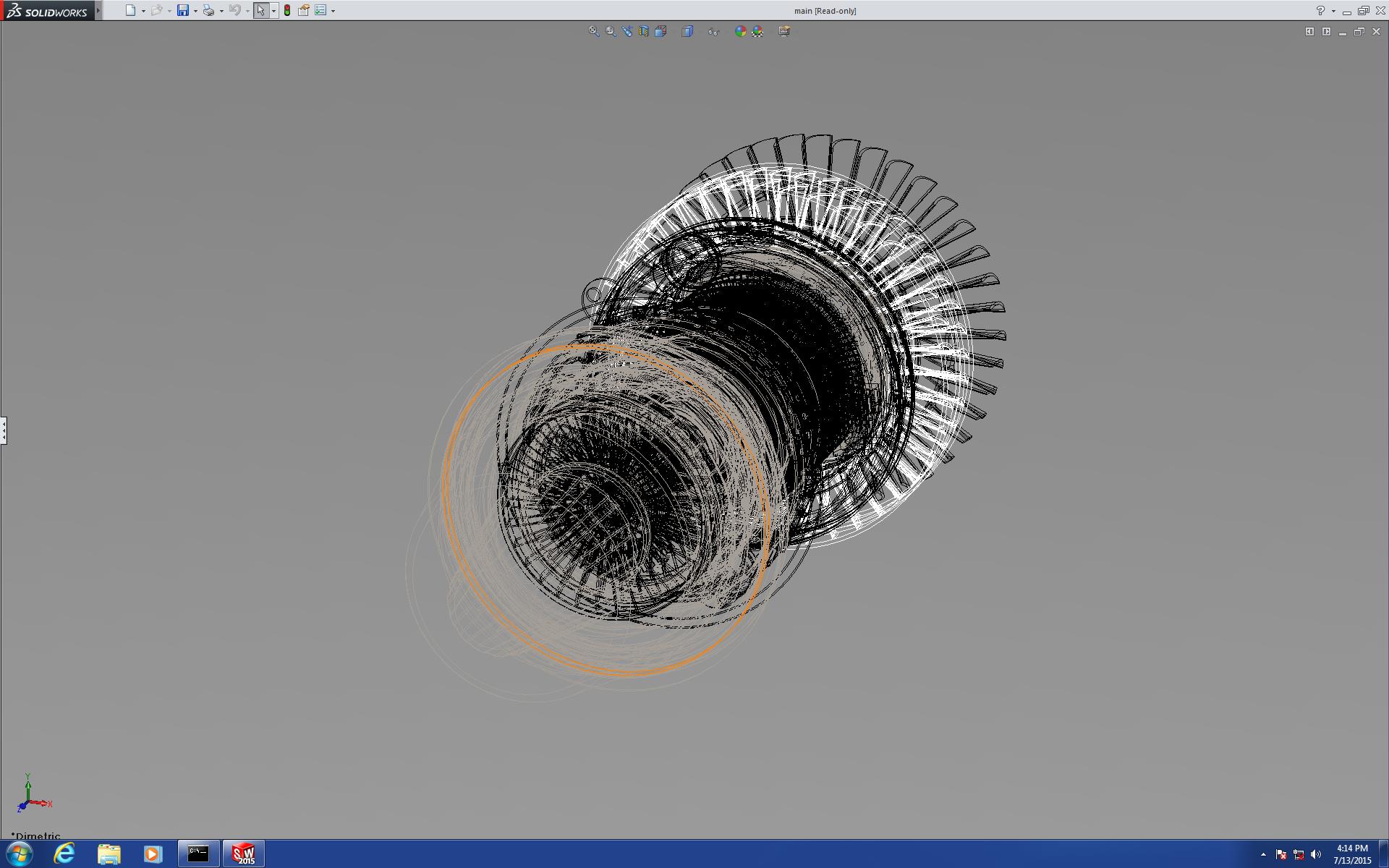
Task: Toggle Hide/Show Items glasses icon
Action: tap(713, 31)
